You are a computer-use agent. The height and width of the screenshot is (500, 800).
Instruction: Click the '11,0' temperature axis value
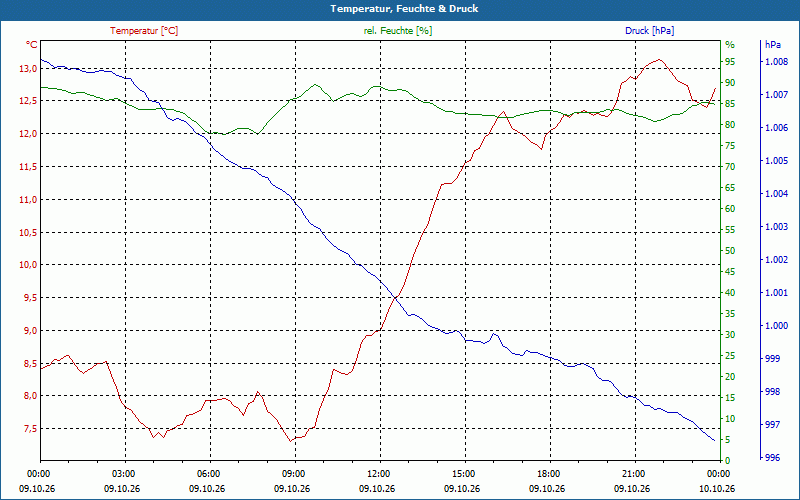pos(28,199)
